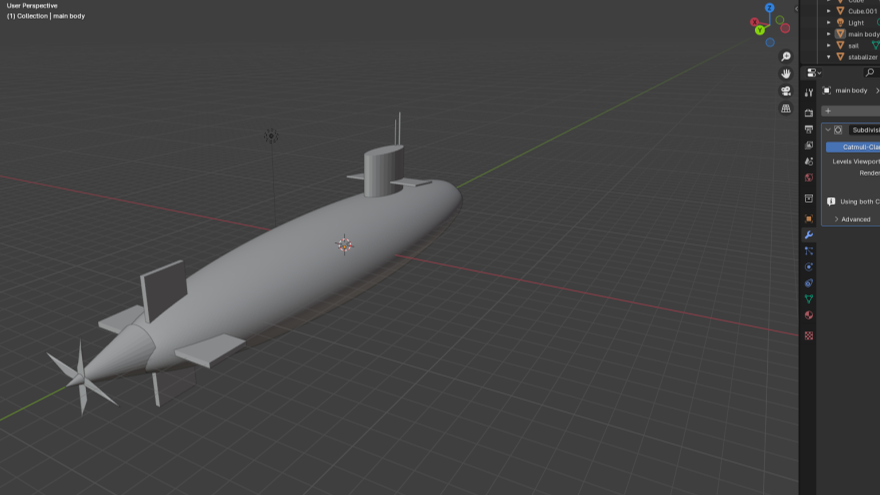Select the Catmull-Clark subdivision button
This screenshot has width=880, height=495.
coord(853,147)
